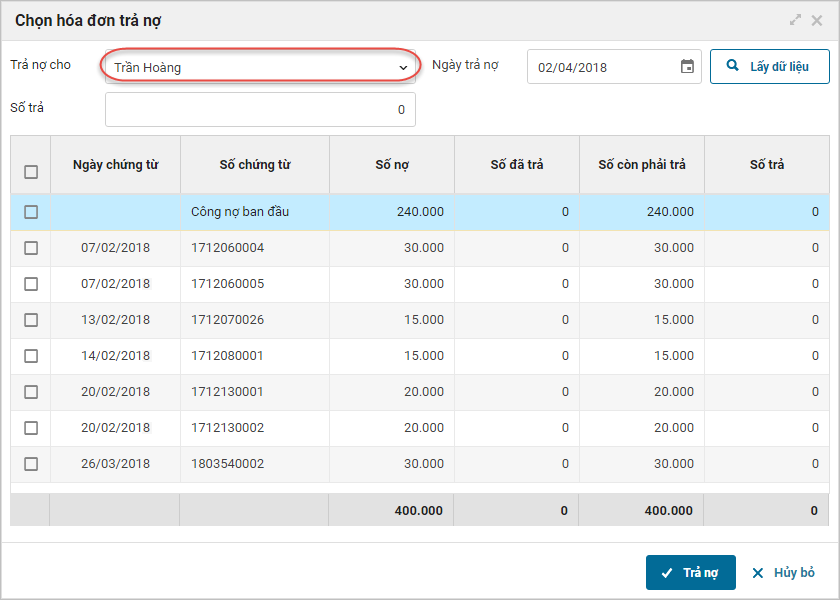Click the Ngày trả nợ date field

603,67
